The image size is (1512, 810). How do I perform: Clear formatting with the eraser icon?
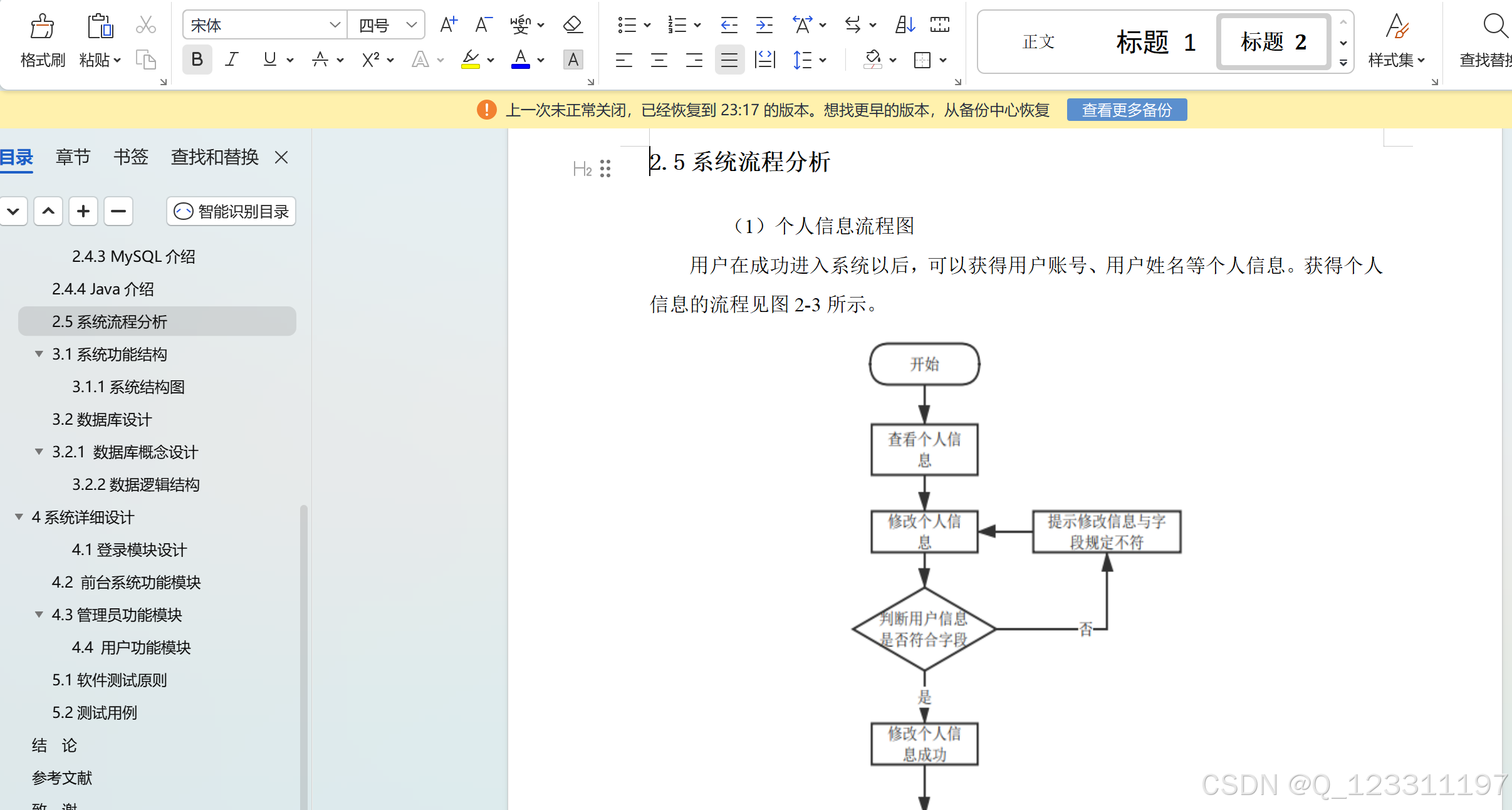click(573, 25)
